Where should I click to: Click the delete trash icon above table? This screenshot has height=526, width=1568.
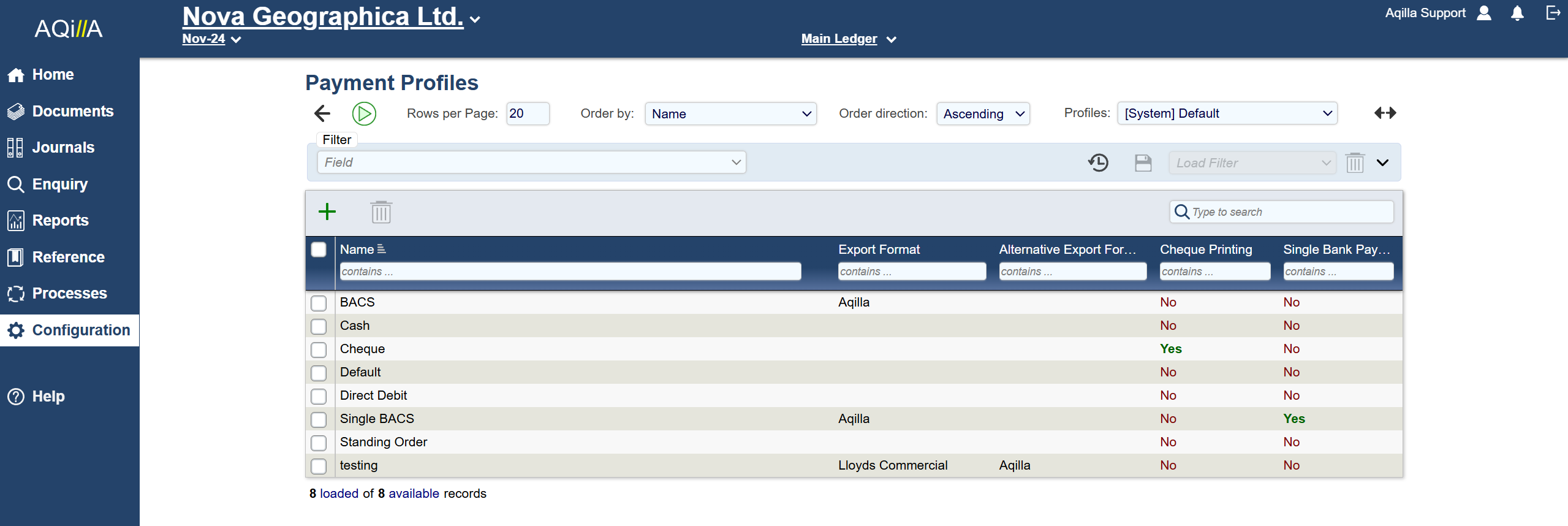[x=381, y=212]
